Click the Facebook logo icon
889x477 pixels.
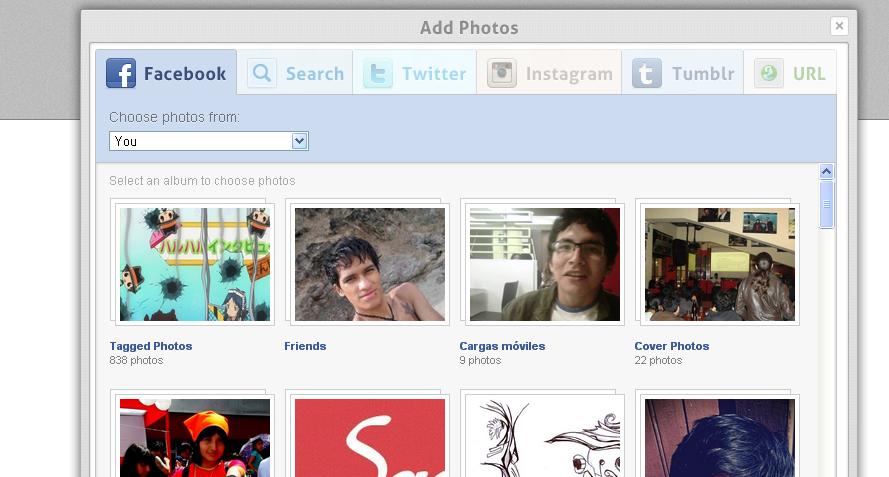[x=121, y=73]
